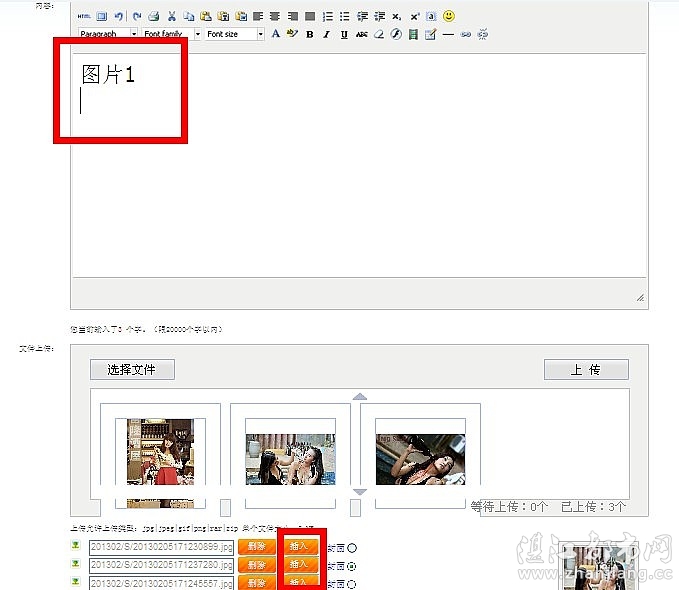Select cover radio for first uploaded file
Image resolution: width=679 pixels, height=590 pixels.
(x=351, y=548)
